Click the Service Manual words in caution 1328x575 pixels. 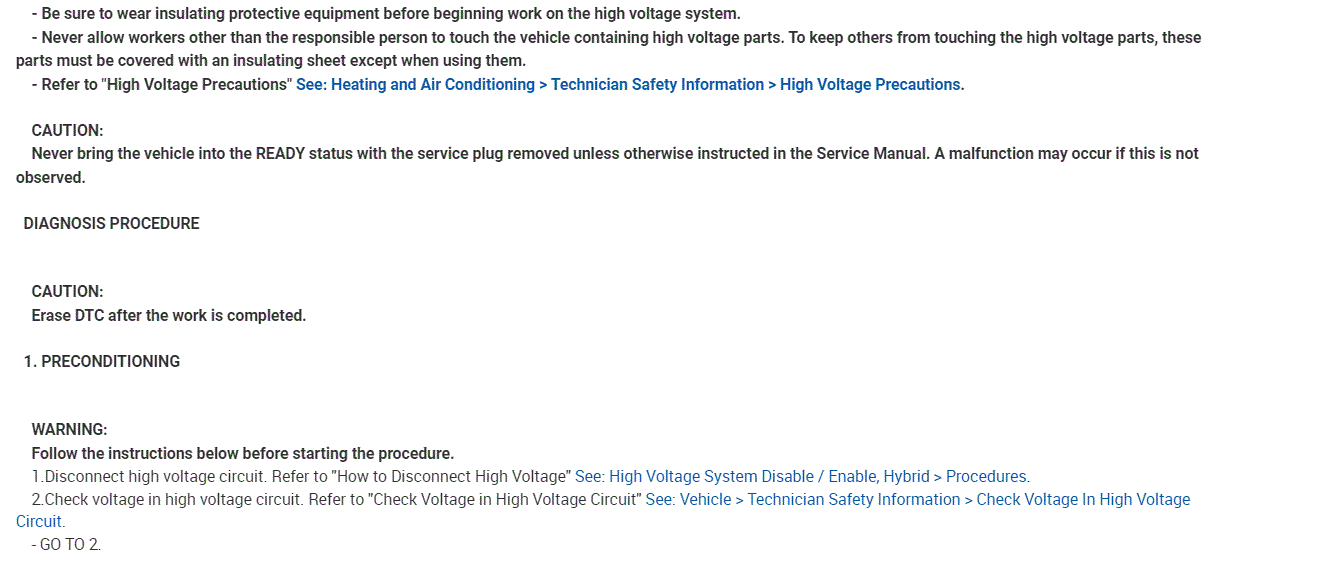point(871,154)
